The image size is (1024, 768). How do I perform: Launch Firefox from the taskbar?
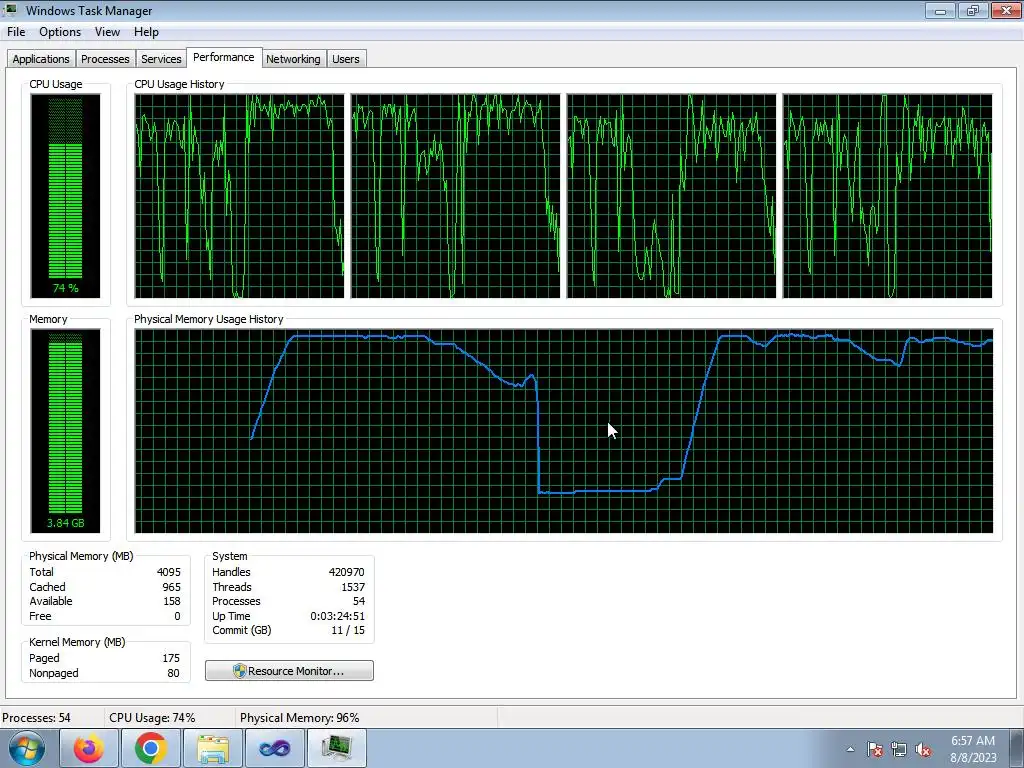[88, 748]
